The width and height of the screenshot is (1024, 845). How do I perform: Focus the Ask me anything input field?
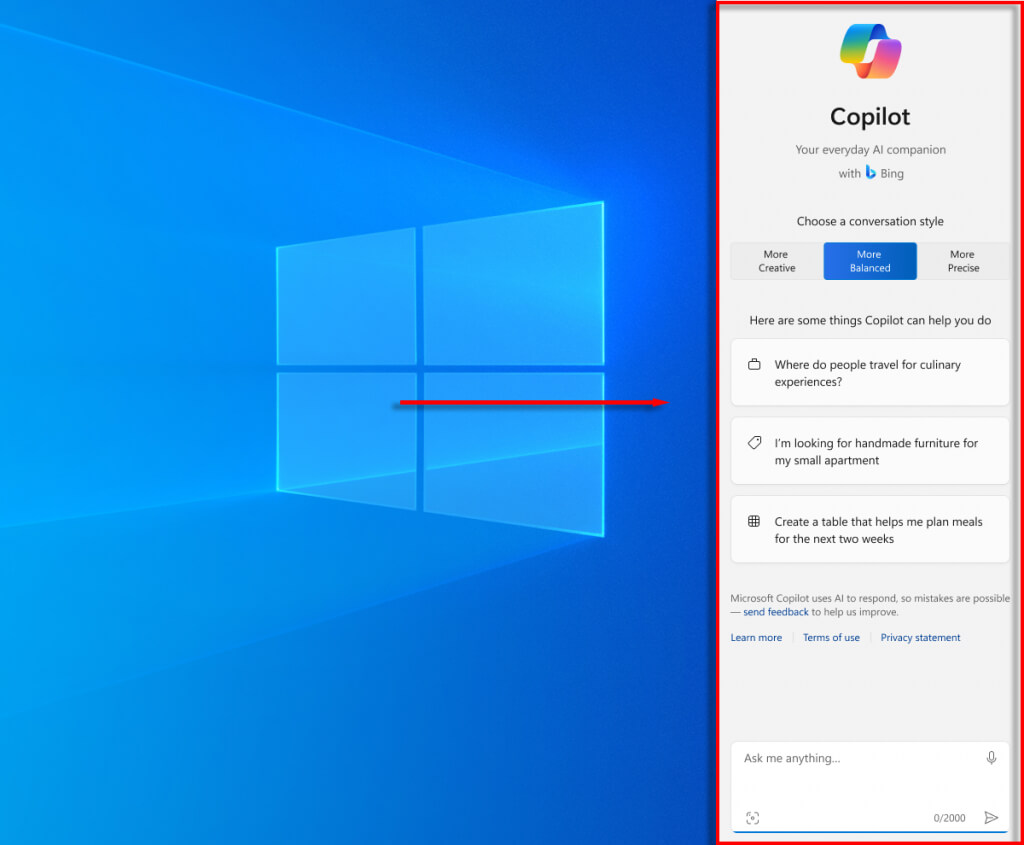coord(870,787)
